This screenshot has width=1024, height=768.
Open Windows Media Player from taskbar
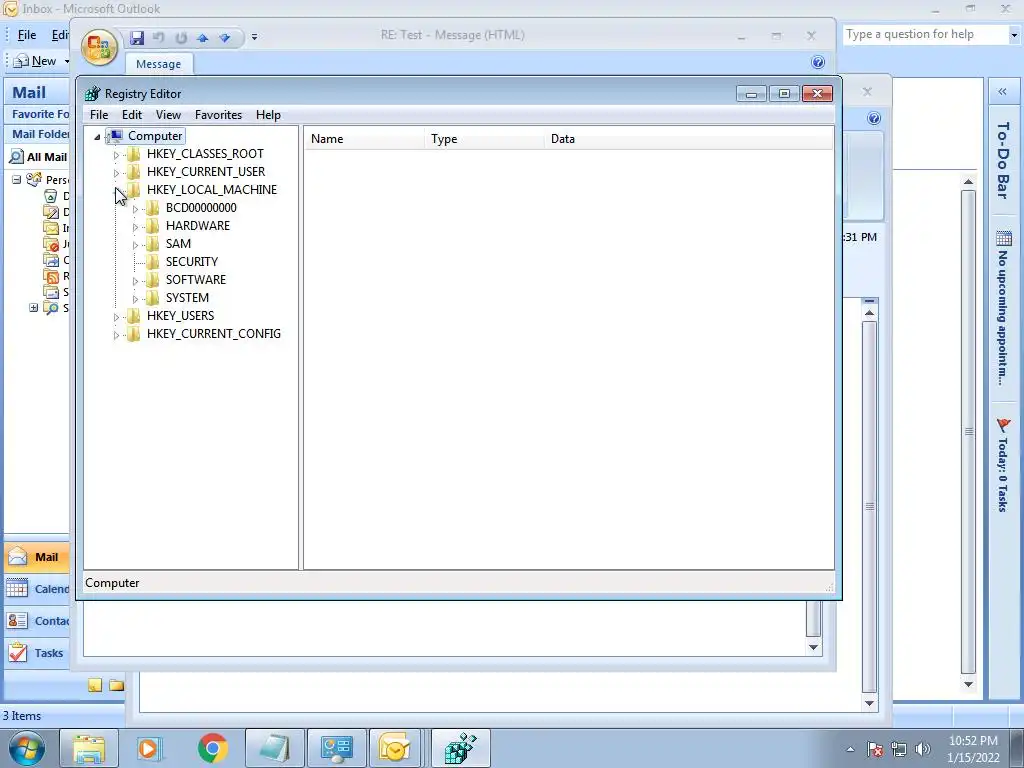pyautogui.click(x=148, y=748)
